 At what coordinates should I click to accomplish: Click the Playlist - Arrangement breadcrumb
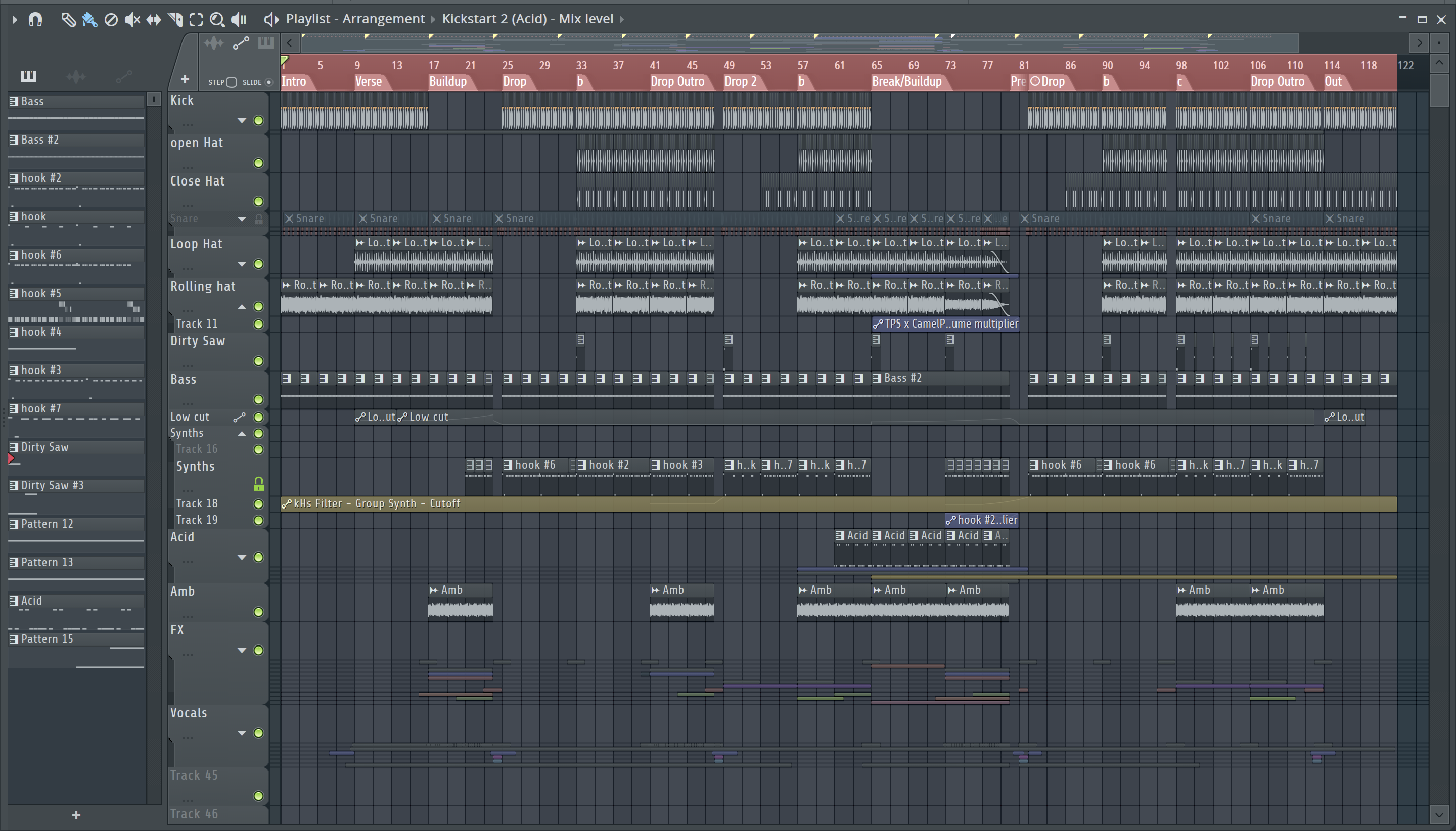tap(355, 19)
